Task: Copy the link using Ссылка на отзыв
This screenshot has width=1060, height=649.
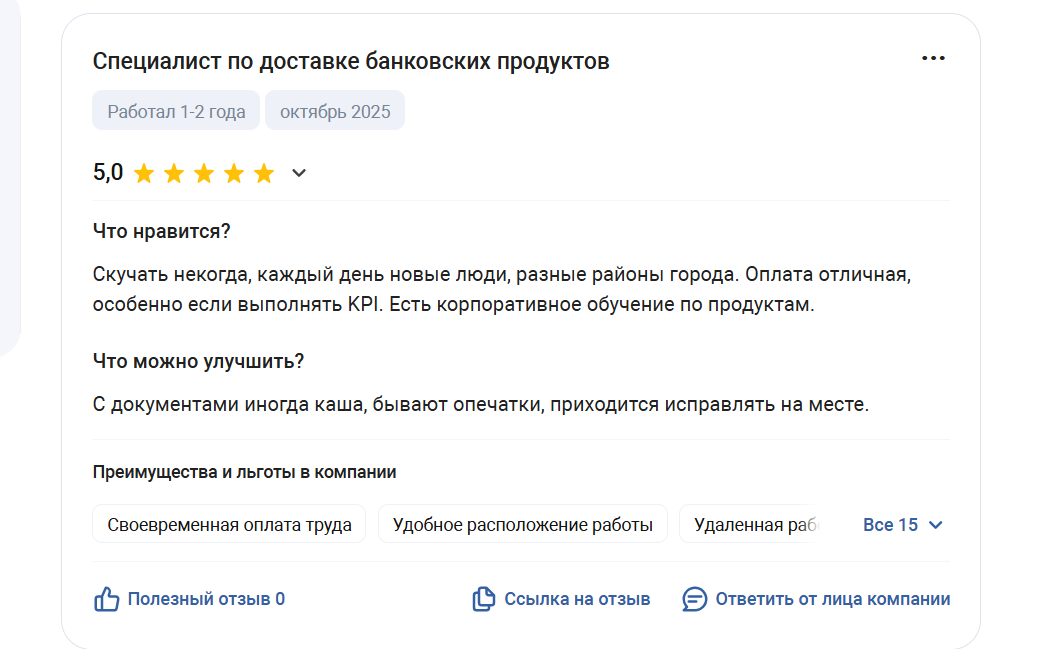Action: [577, 600]
